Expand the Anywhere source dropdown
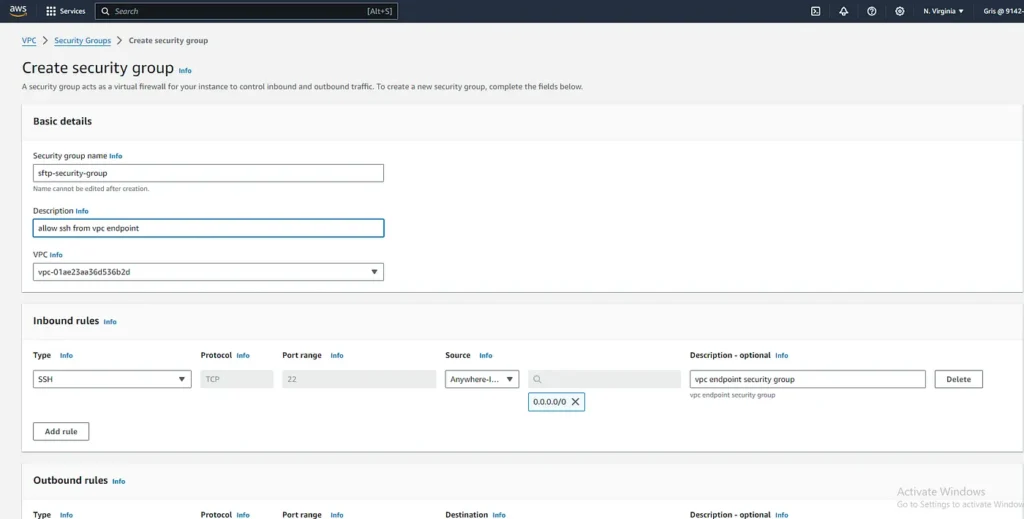The image size is (1024, 519). pos(482,379)
